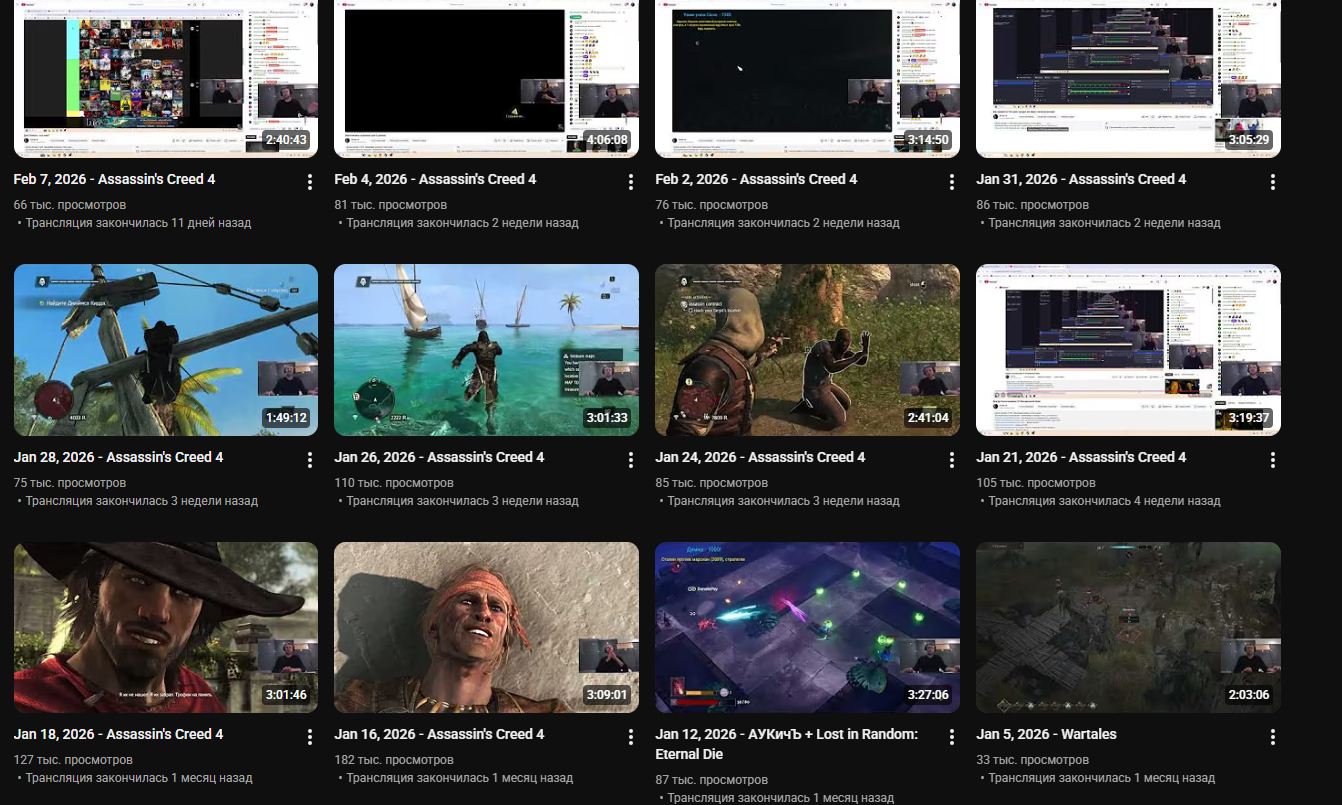
Task: Open the menu for Jan 16, 2026 video
Action: click(x=631, y=737)
